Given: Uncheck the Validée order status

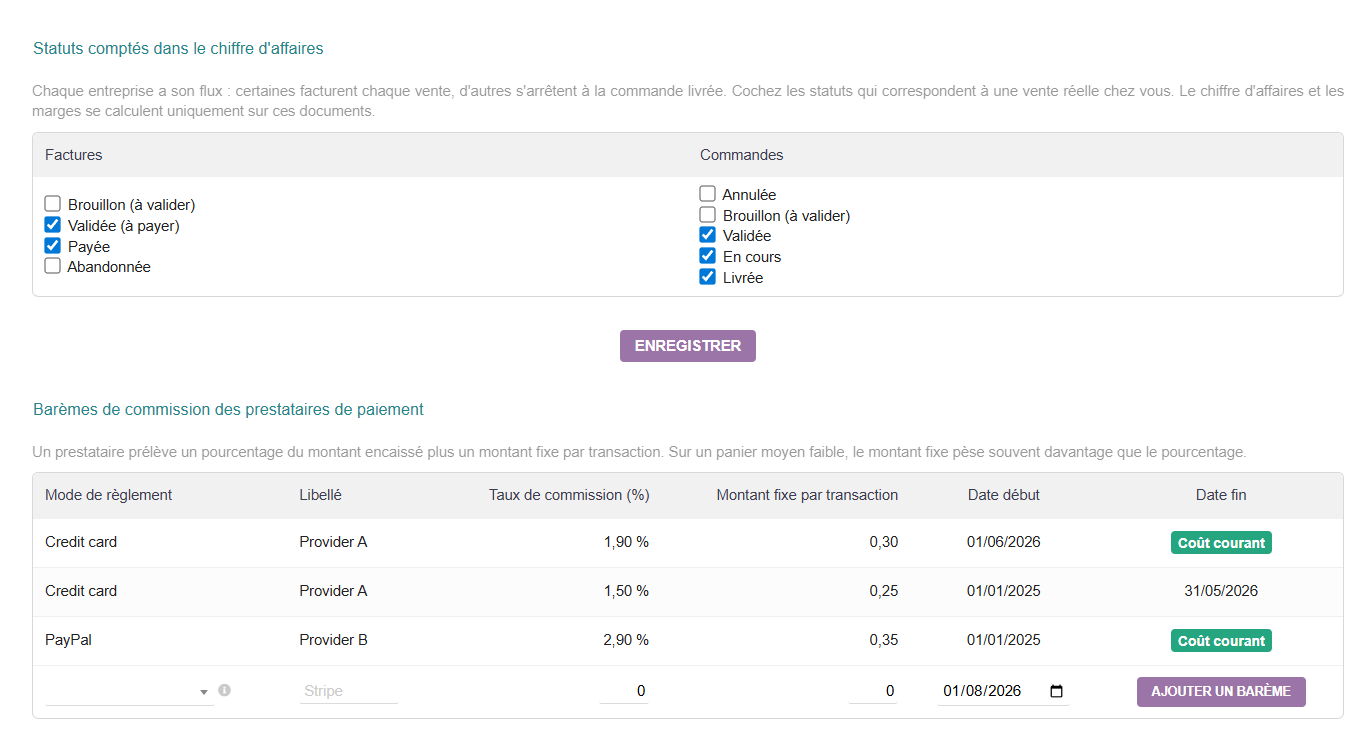Looking at the screenshot, I should click(708, 236).
